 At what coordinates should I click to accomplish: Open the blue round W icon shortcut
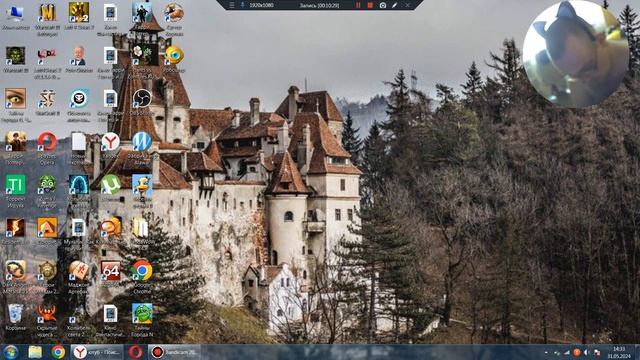point(142,142)
